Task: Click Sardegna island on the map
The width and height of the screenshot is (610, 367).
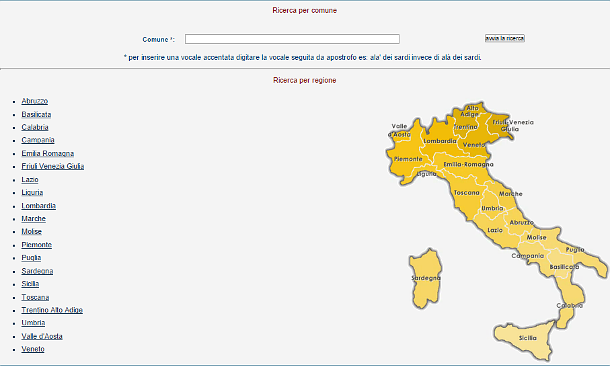Action: 426,278
